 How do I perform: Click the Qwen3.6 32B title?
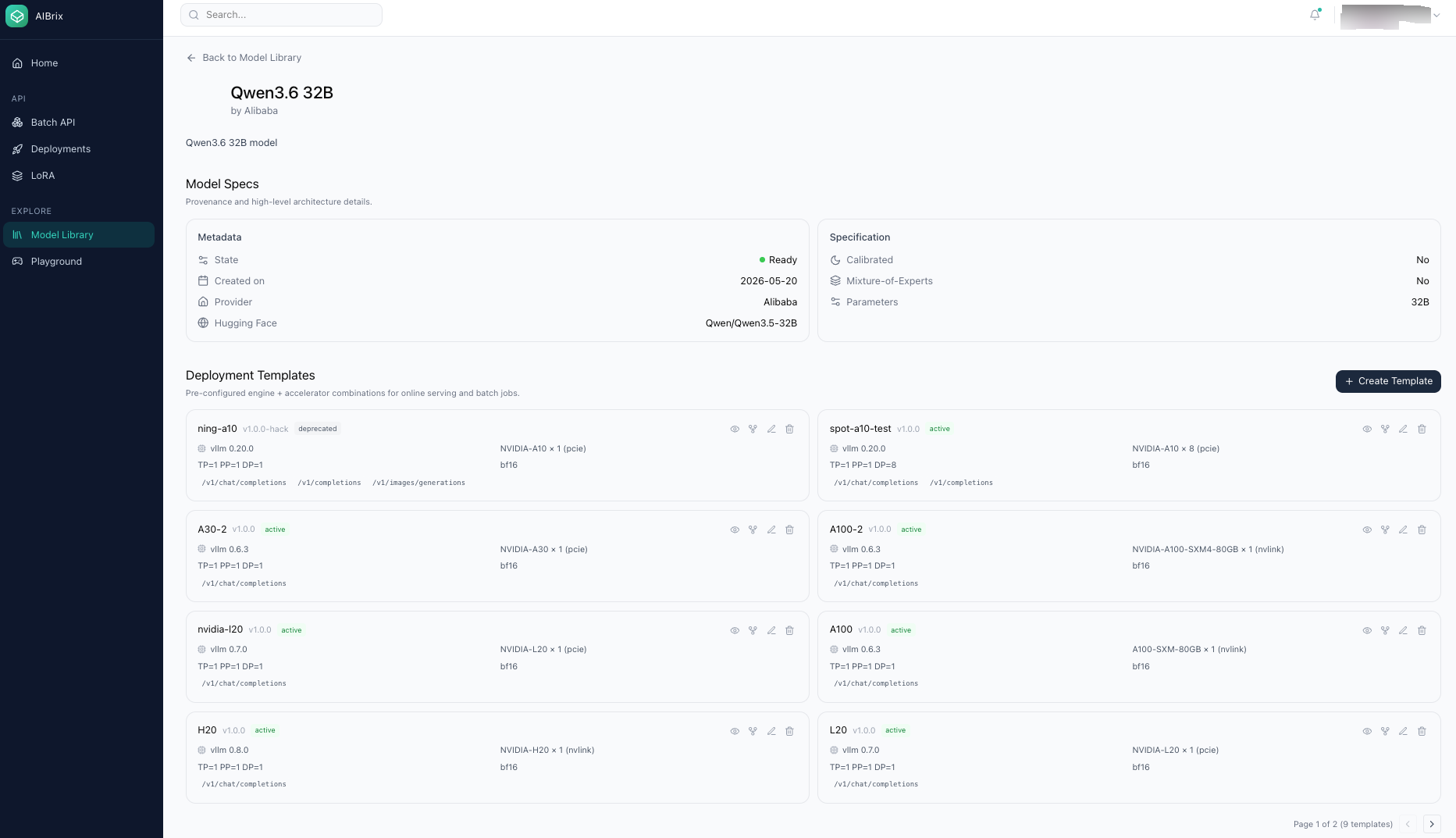[282, 93]
